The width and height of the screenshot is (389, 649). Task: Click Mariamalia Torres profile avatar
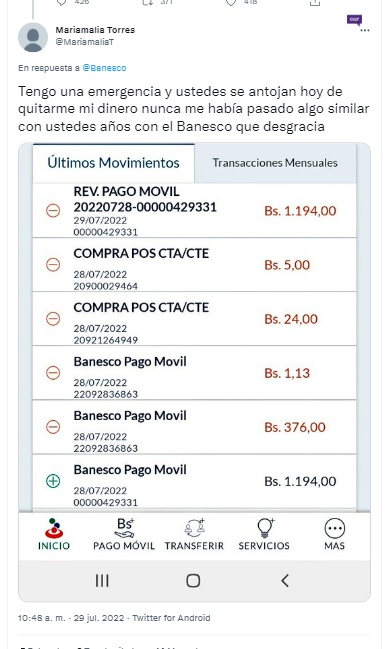point(33,37)
